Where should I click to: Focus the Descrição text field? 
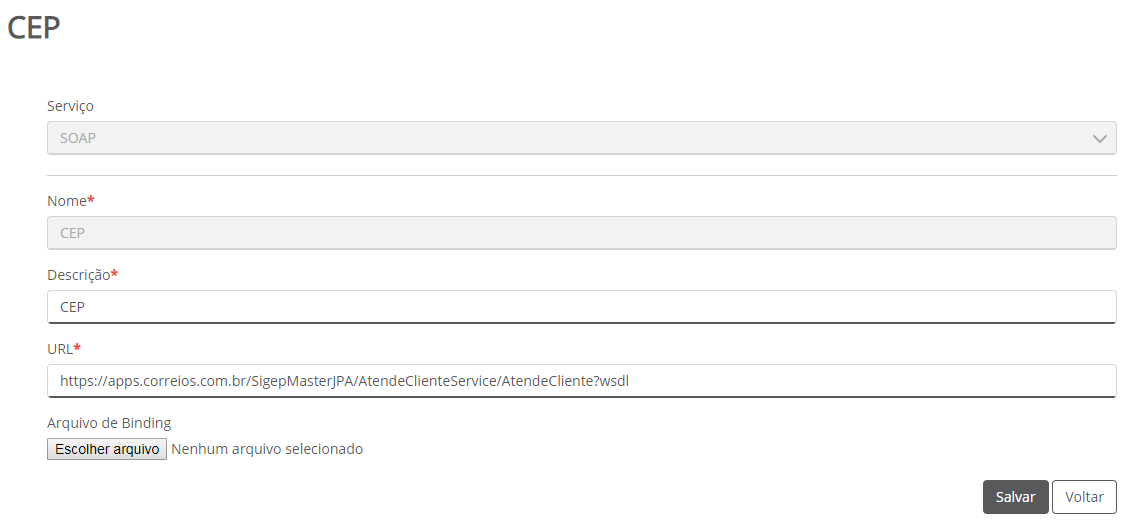[580, 307]
